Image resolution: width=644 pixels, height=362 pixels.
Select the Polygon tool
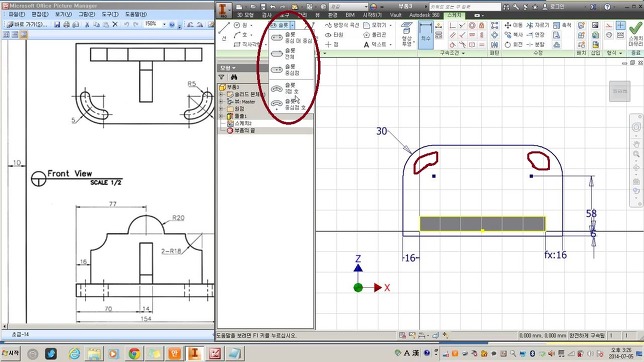[x=375, y=35]
